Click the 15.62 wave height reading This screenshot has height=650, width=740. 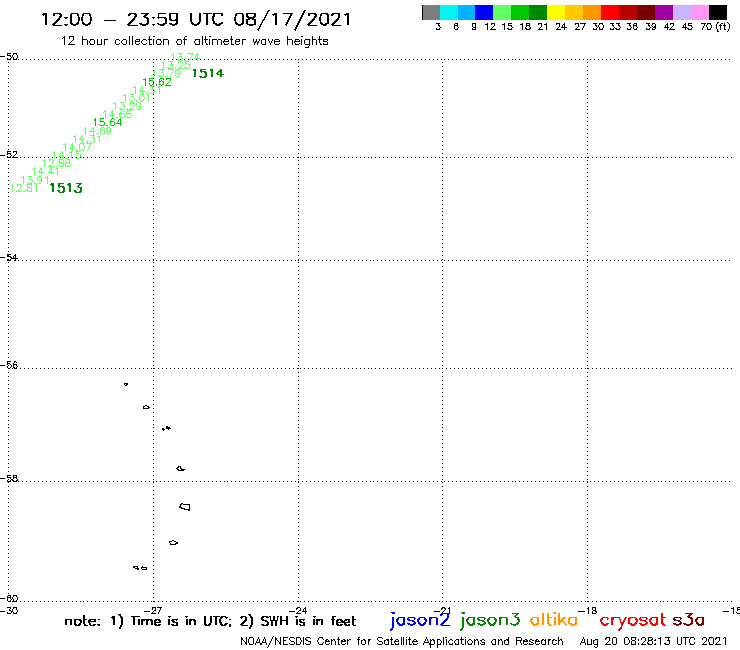click(x=157, y=82)
